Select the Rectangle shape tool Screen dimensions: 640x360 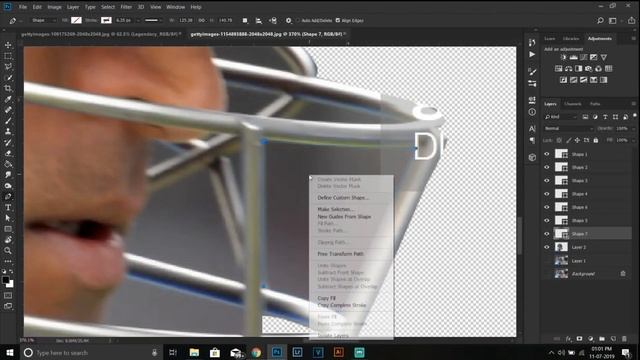pos(8,229)
